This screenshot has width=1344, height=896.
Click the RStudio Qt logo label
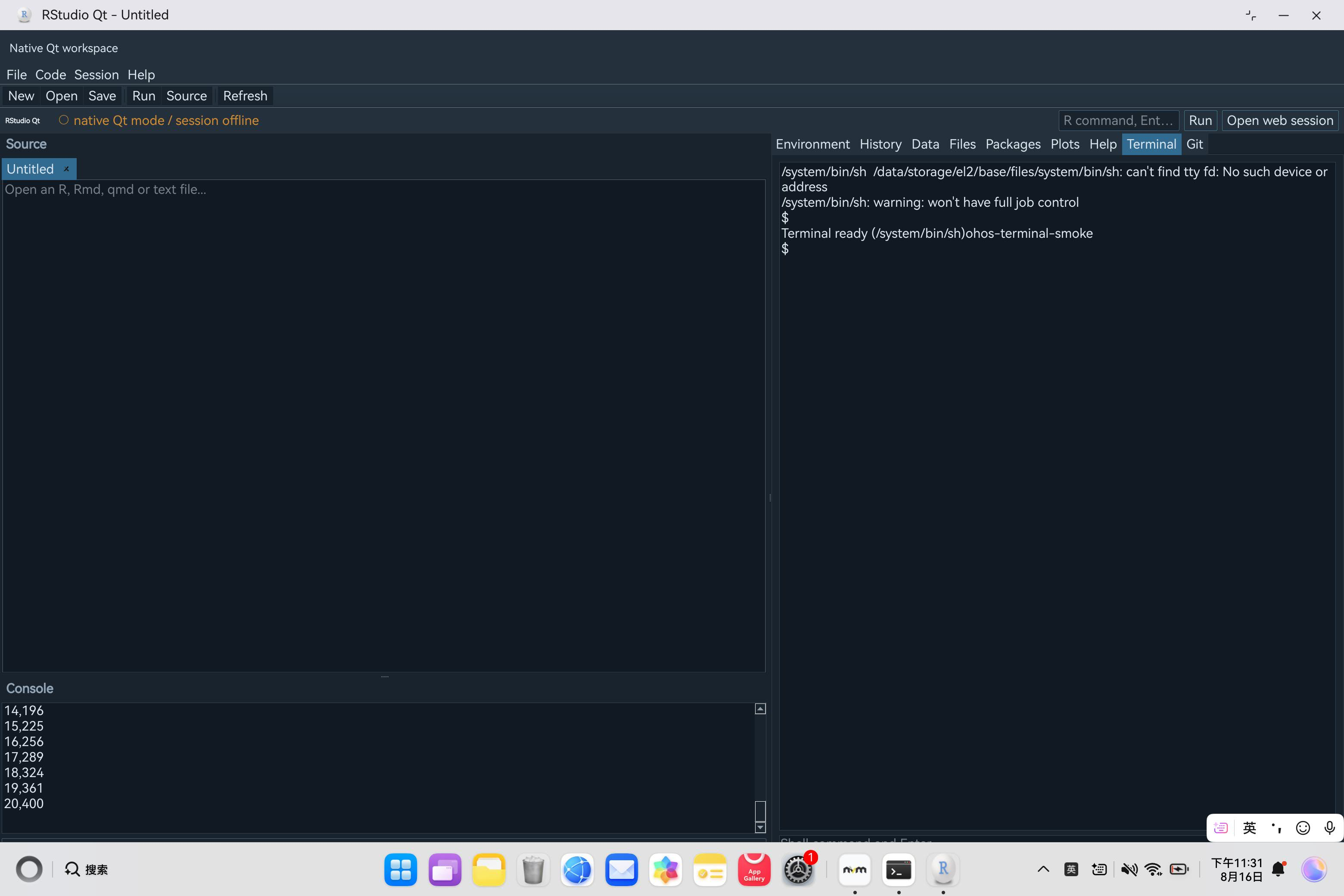[23, 121]
